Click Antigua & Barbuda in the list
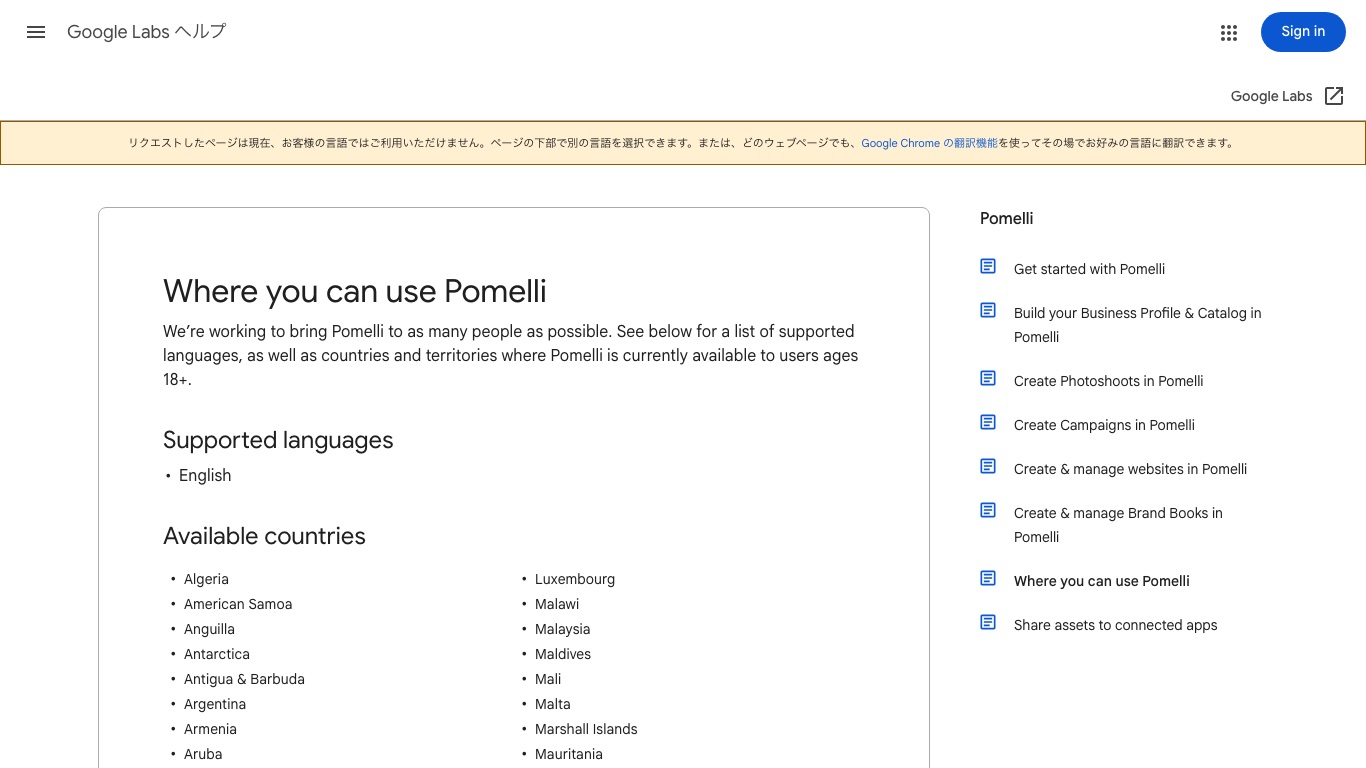The width and height of the screenshot is (1366, 768). coord(244,679)
